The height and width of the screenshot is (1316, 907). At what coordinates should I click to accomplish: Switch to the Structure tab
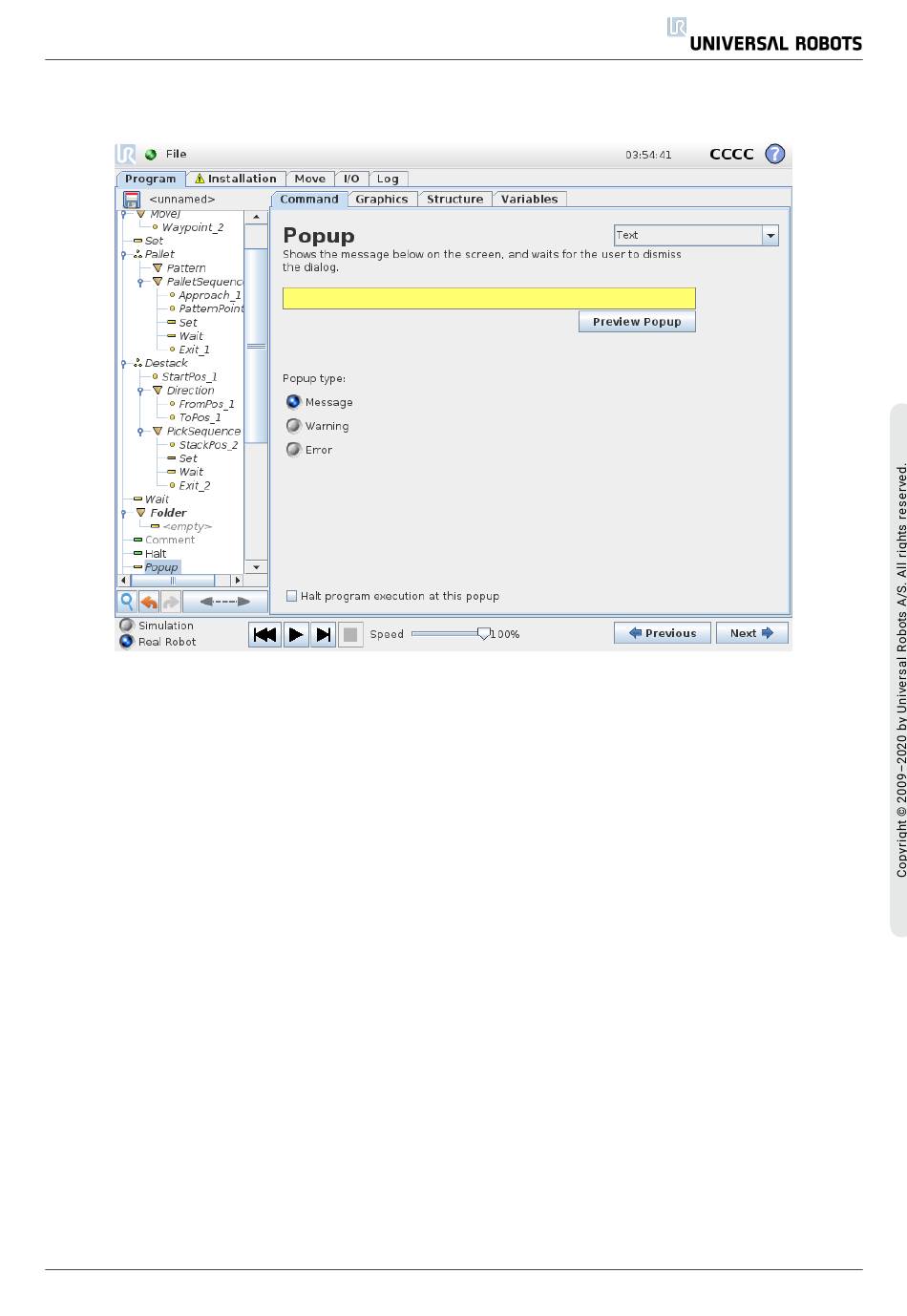click(x=454, y=200)
